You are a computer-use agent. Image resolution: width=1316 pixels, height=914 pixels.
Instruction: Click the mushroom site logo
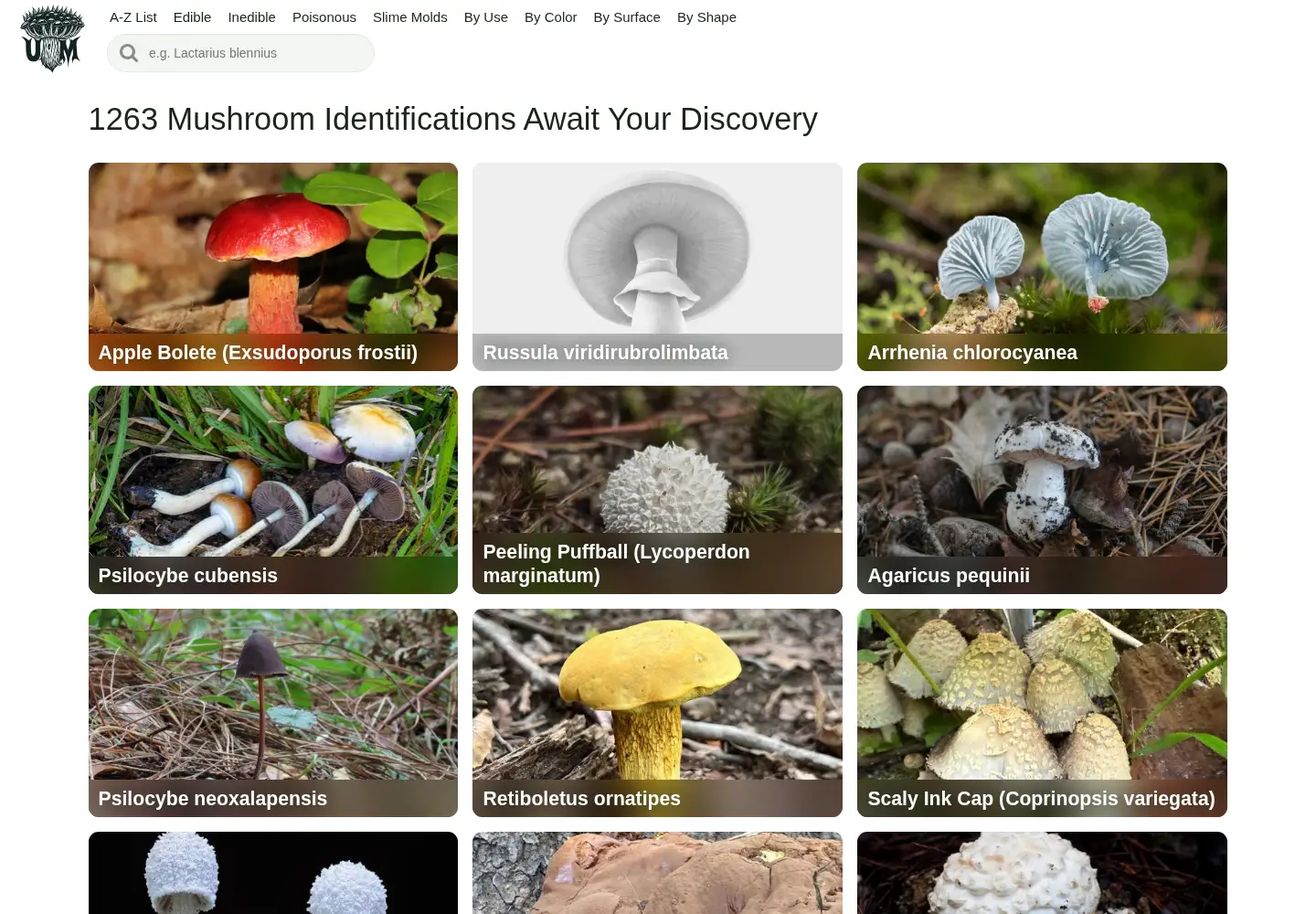52,38
